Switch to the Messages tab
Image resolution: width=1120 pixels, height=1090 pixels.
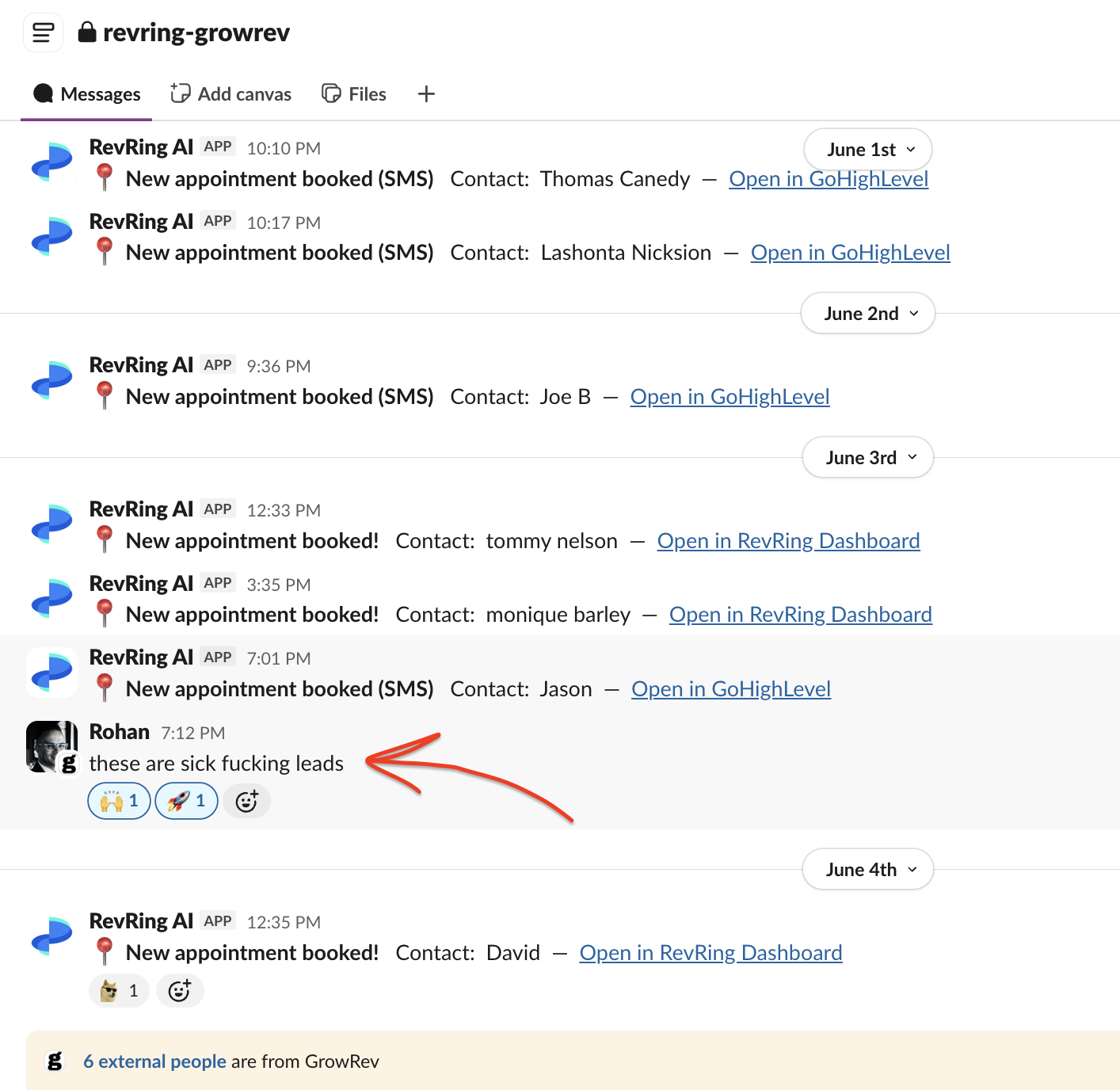click(x=86, y=93)
